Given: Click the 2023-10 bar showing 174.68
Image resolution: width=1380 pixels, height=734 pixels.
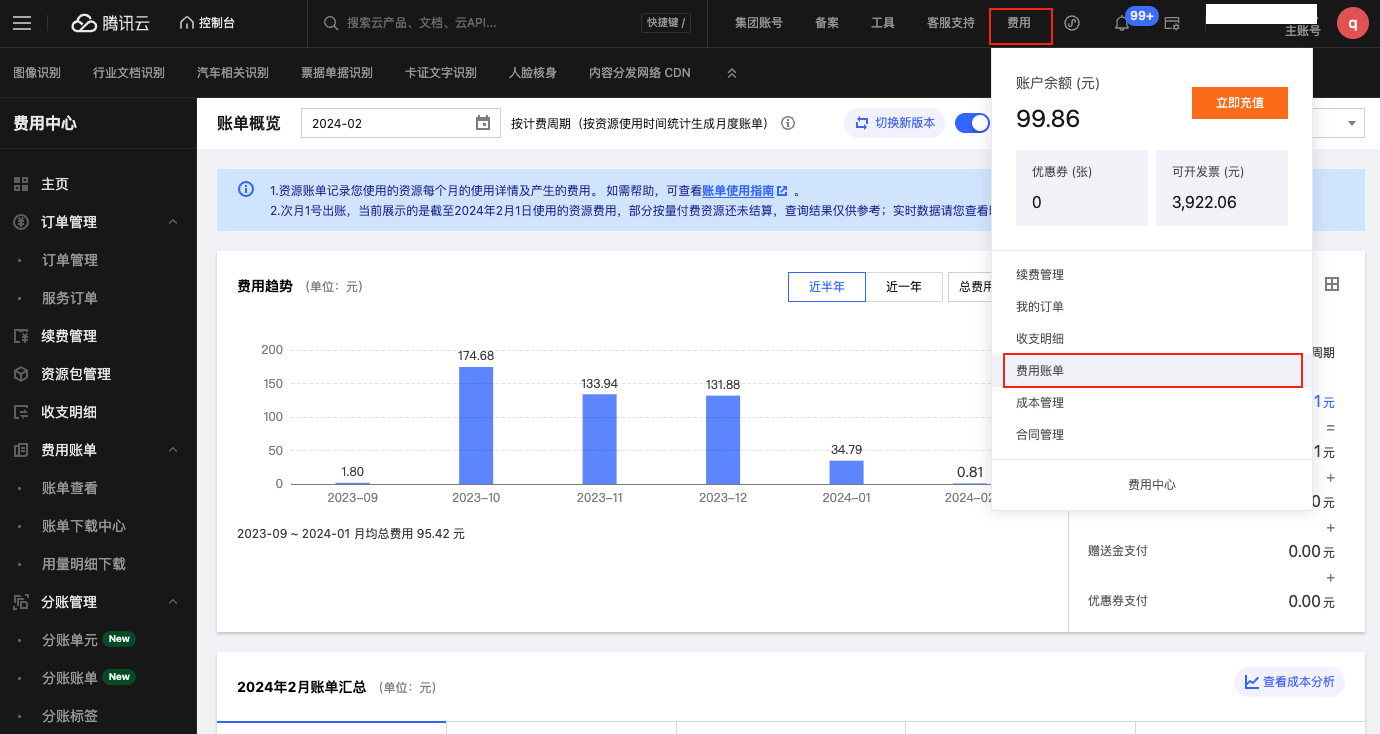Looking at the screenshot, I should [x=476, y=425].
